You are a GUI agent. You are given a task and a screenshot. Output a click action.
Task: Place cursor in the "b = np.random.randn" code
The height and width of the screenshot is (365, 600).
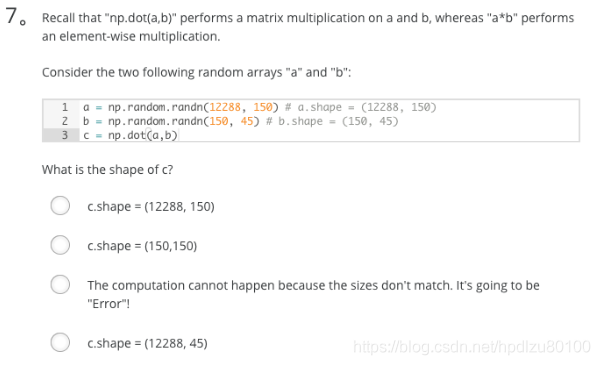click(240, 121)
